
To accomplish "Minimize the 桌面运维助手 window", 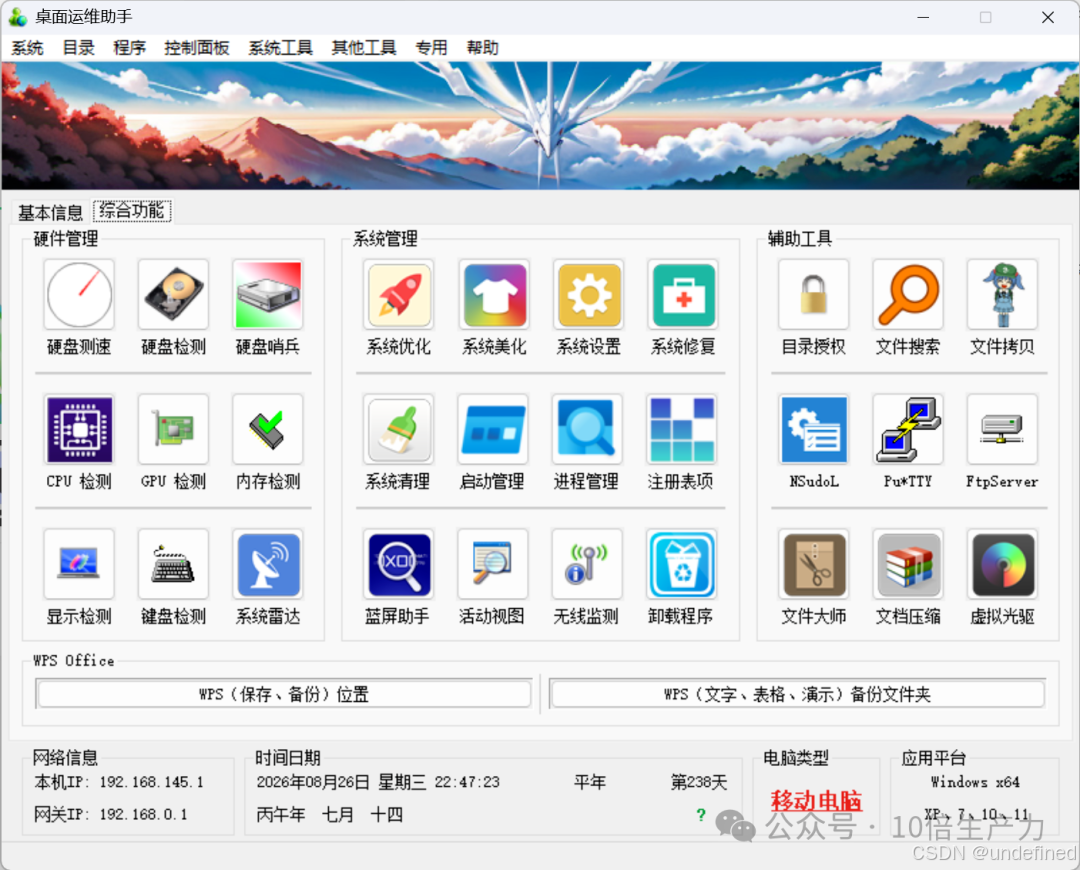I will tap(924, 17).
